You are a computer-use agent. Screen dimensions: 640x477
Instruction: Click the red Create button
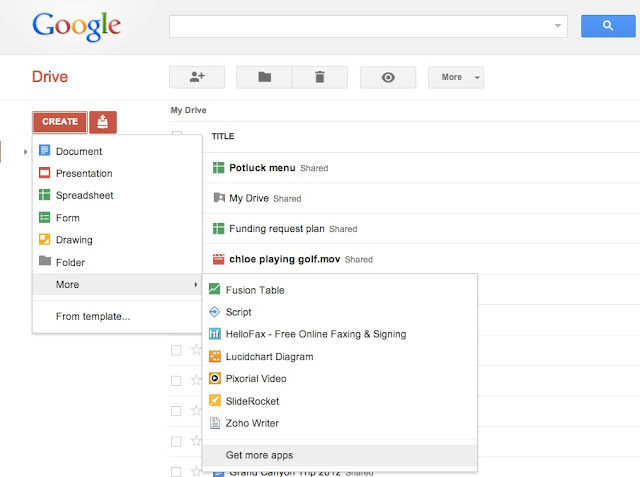60,122
